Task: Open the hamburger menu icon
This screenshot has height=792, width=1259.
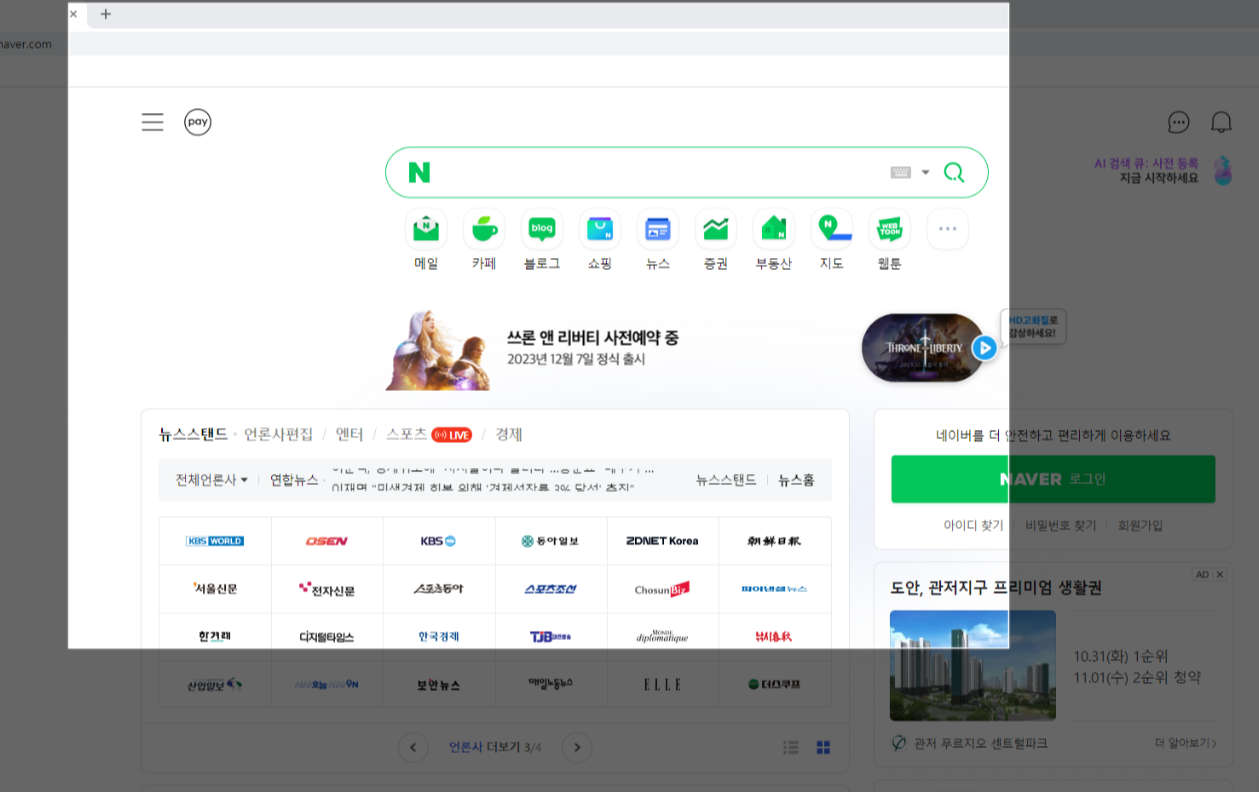Action: (152, 122)
